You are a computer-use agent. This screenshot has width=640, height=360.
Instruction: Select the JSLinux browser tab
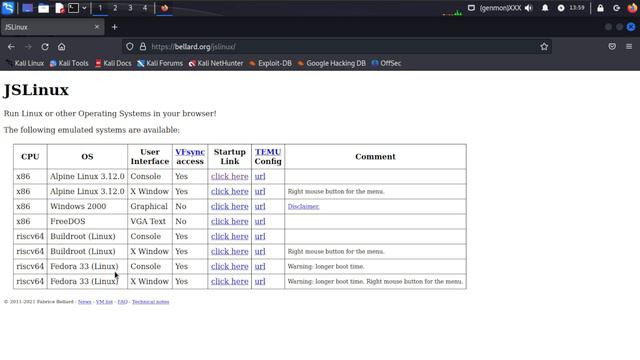tap(52, 27)
